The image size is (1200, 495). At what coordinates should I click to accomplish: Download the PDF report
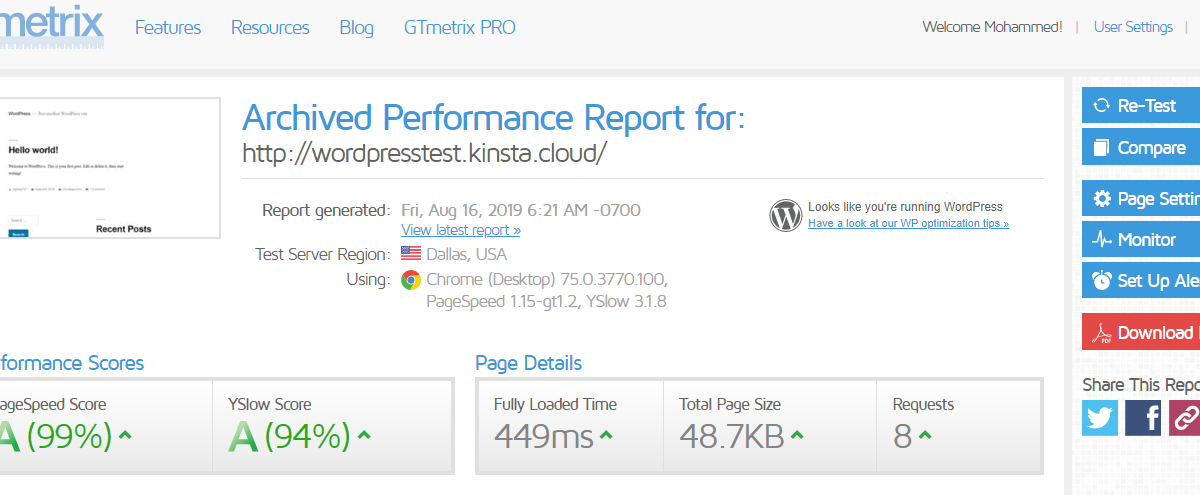click(x=1141, y=332)
